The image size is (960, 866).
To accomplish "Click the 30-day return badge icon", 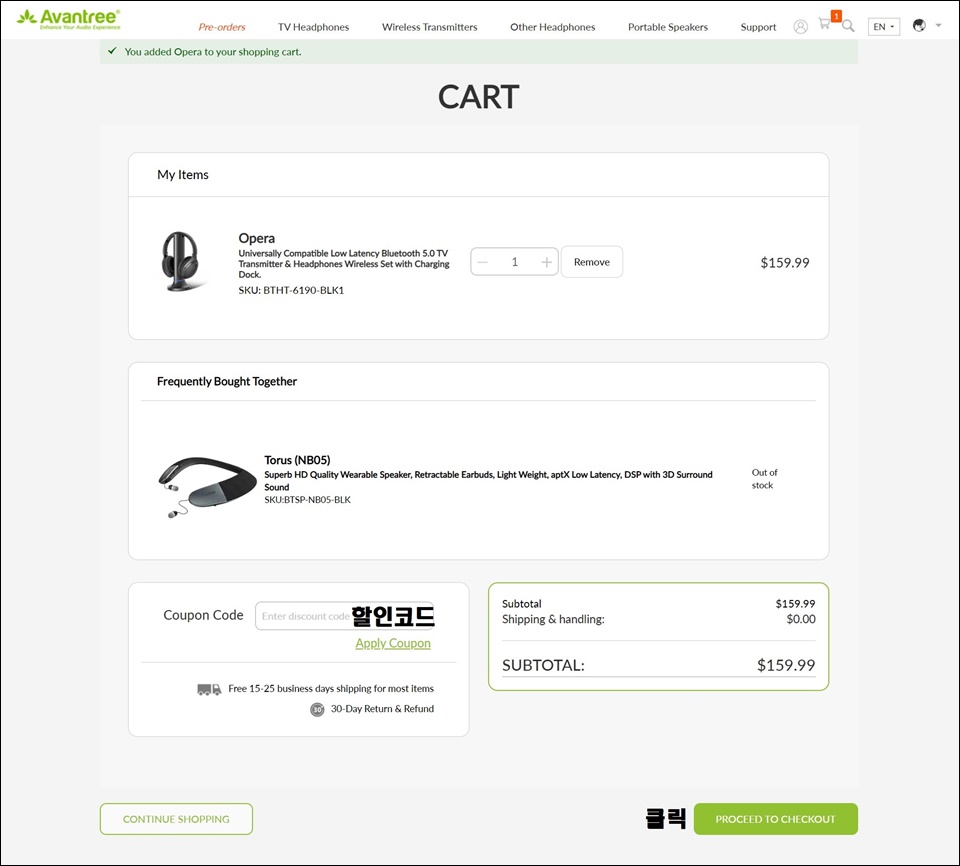I will point(317,709).
